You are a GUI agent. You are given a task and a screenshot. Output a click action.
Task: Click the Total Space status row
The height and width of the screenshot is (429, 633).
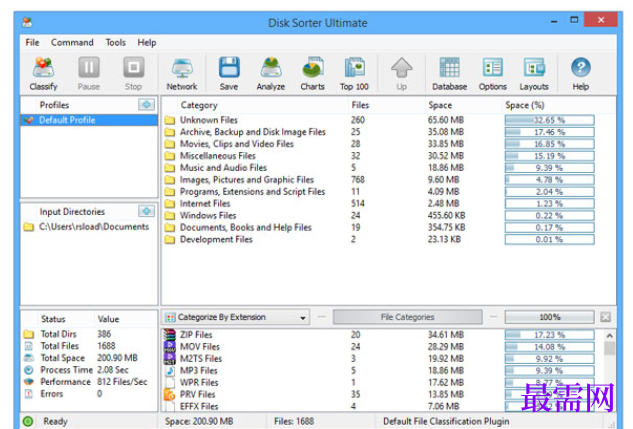(89, 358)
